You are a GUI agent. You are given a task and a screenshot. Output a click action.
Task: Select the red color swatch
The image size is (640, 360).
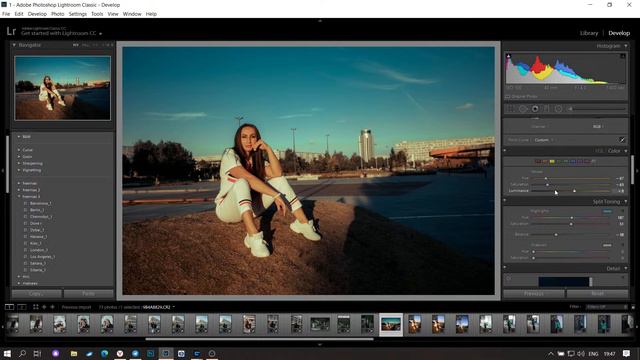pos(538,162)
